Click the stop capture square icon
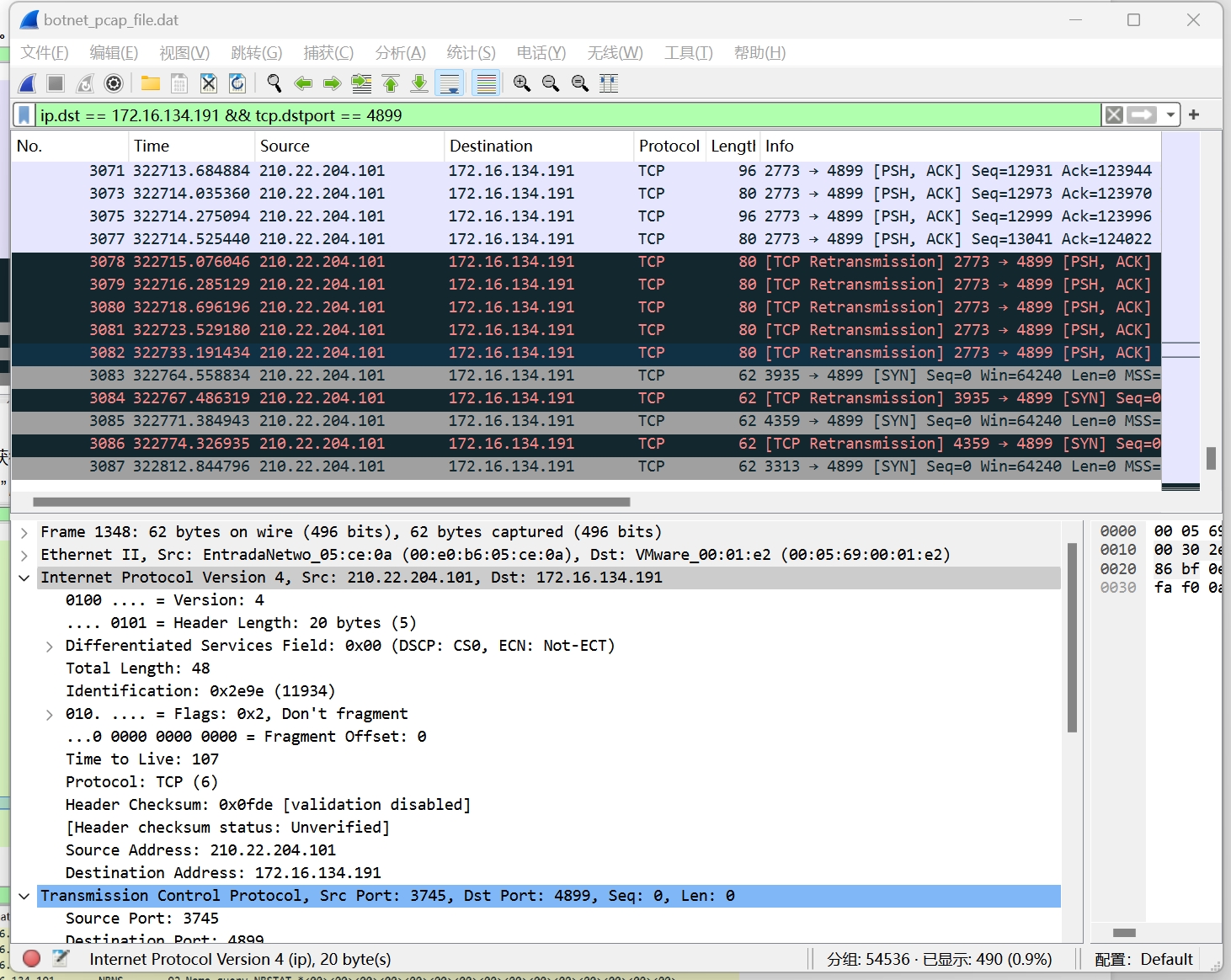Screen dimensions: 1231x980 pyautogui.click(x=56, y=83)
